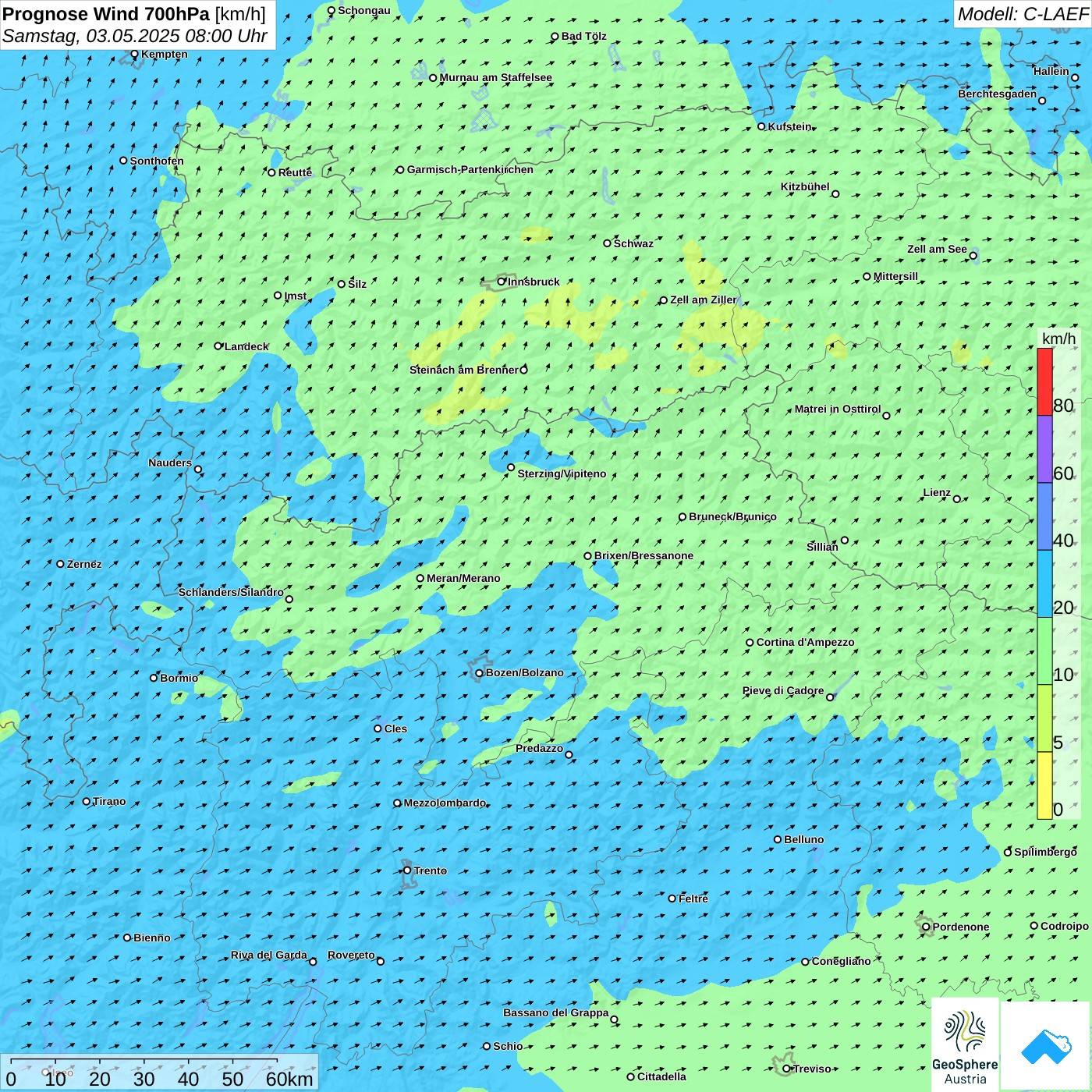Select the Bozen/Bolzano location marker
This screenshot has width=1092, height=1092.
pyautogui.click(x=479, y=673)
